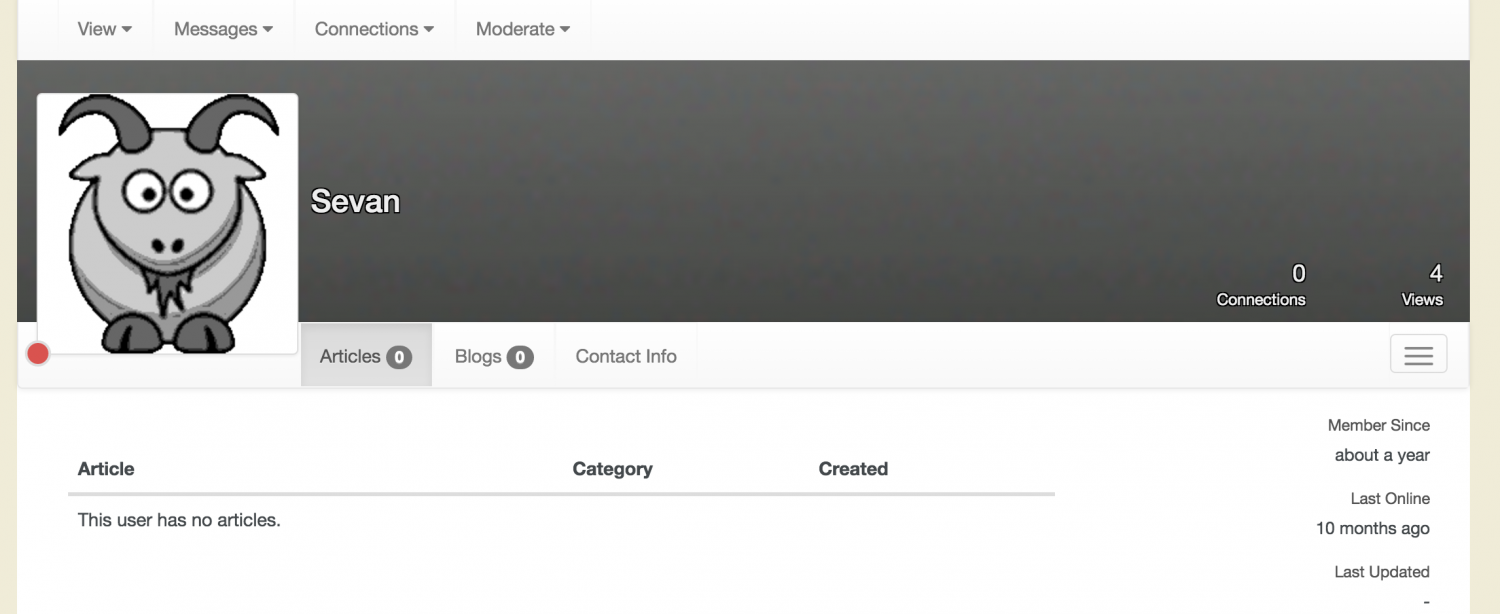Viewport: 1500px width, 614px height.
Task: Click the caret arrow next to Moderate
Action: (565, 30)
